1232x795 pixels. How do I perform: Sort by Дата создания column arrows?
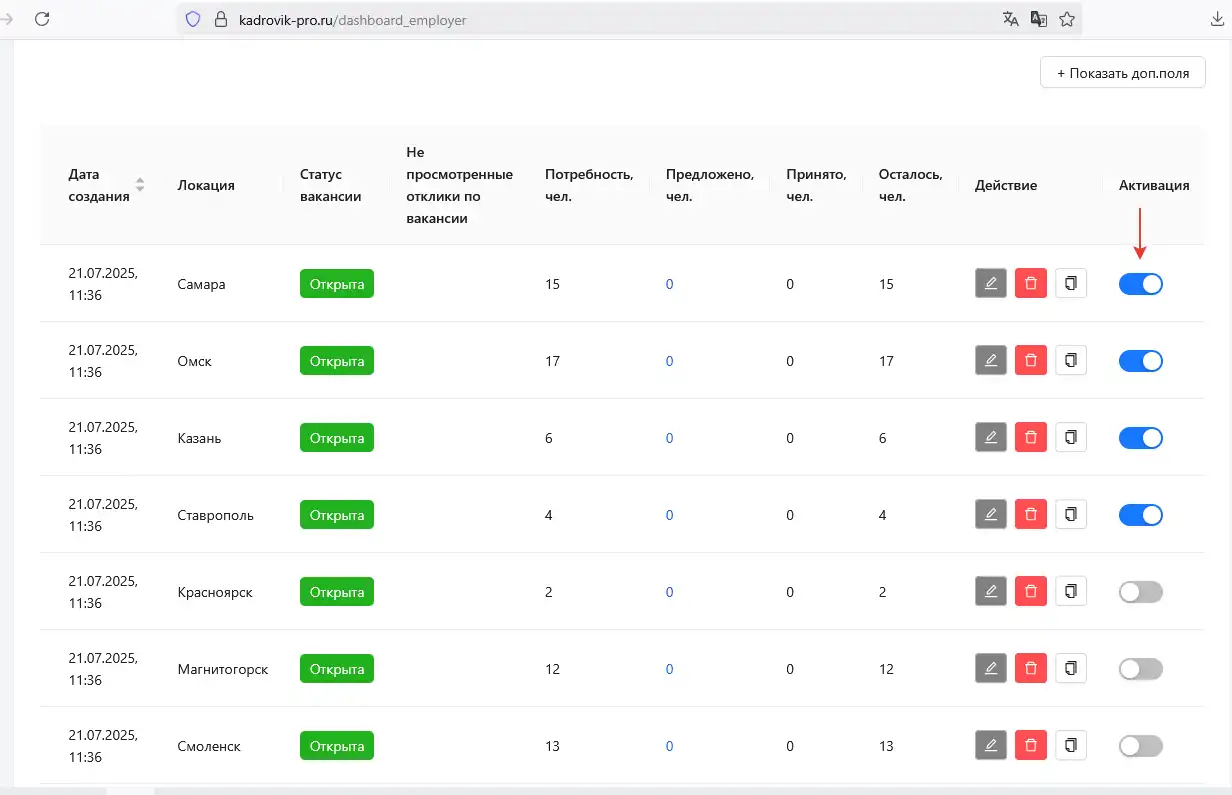click(140, 185)
